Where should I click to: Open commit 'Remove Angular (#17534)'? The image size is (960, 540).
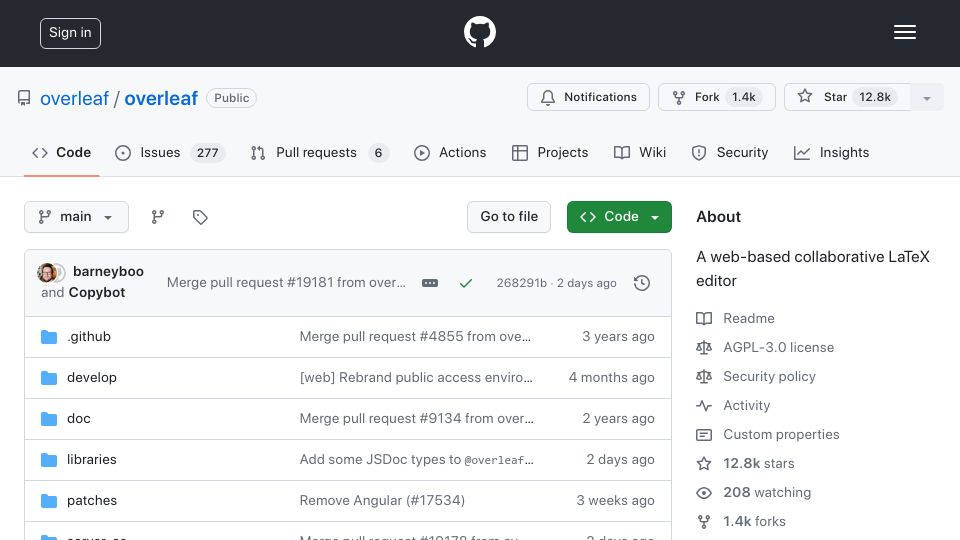(x=382, y=500)
